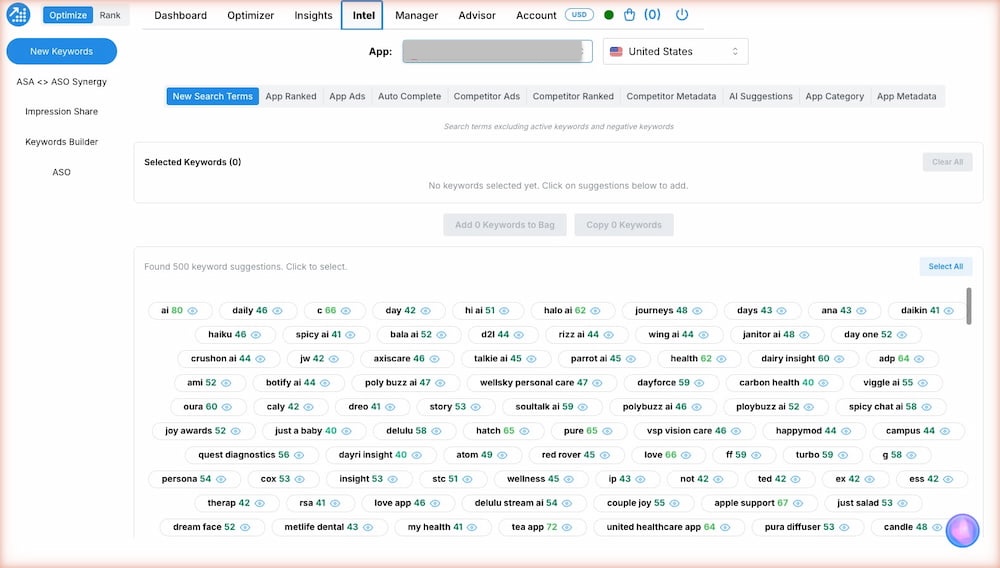Click the New Keywords button

tap(62, 51)
